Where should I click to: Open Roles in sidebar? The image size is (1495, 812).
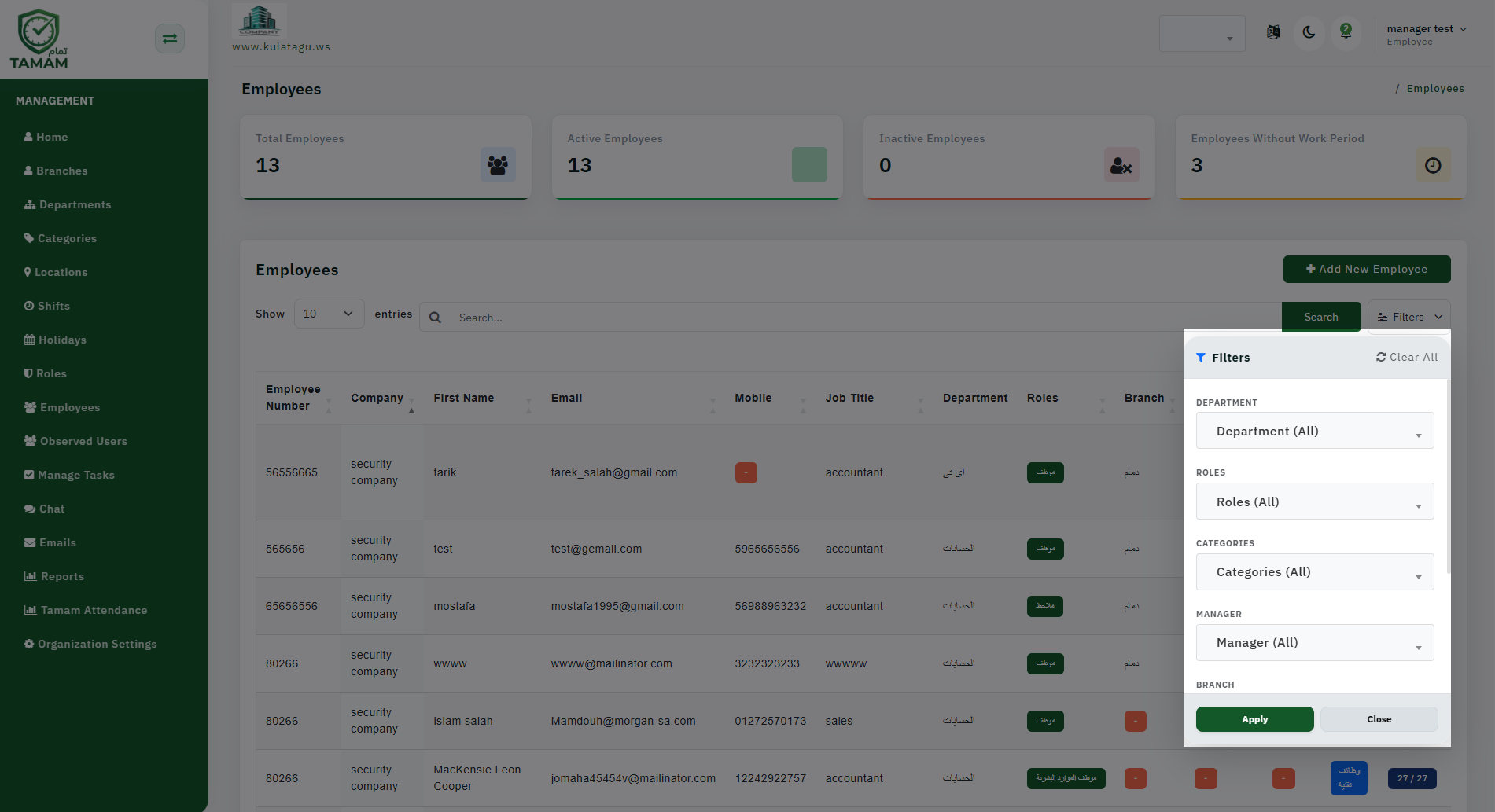click(x=46, y=373)
